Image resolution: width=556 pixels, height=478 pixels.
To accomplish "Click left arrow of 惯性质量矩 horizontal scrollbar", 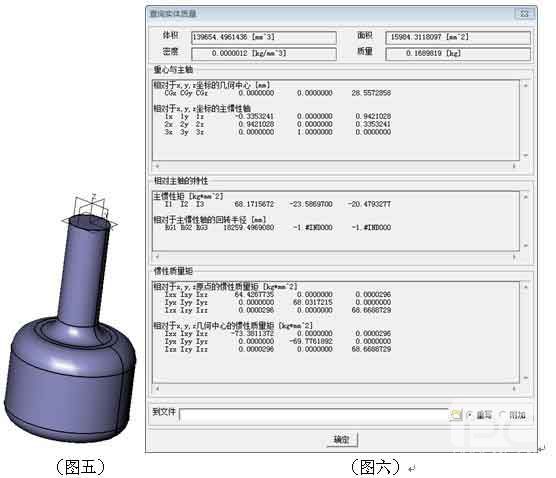I will (x=157, y=389).
